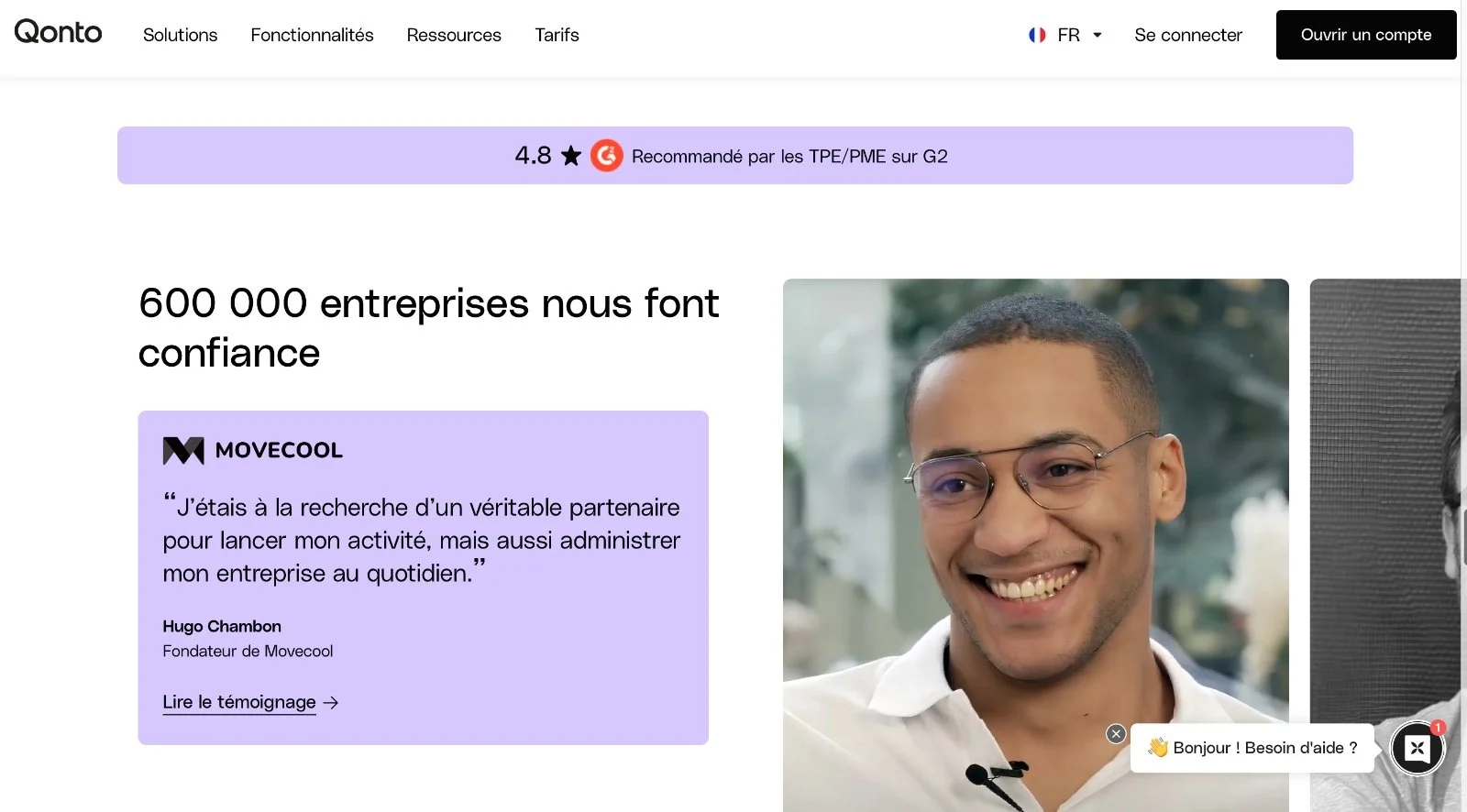Expand the FR language dropdown arrow
This screenshot has height=812, width=1467.
pos(1097,35)
